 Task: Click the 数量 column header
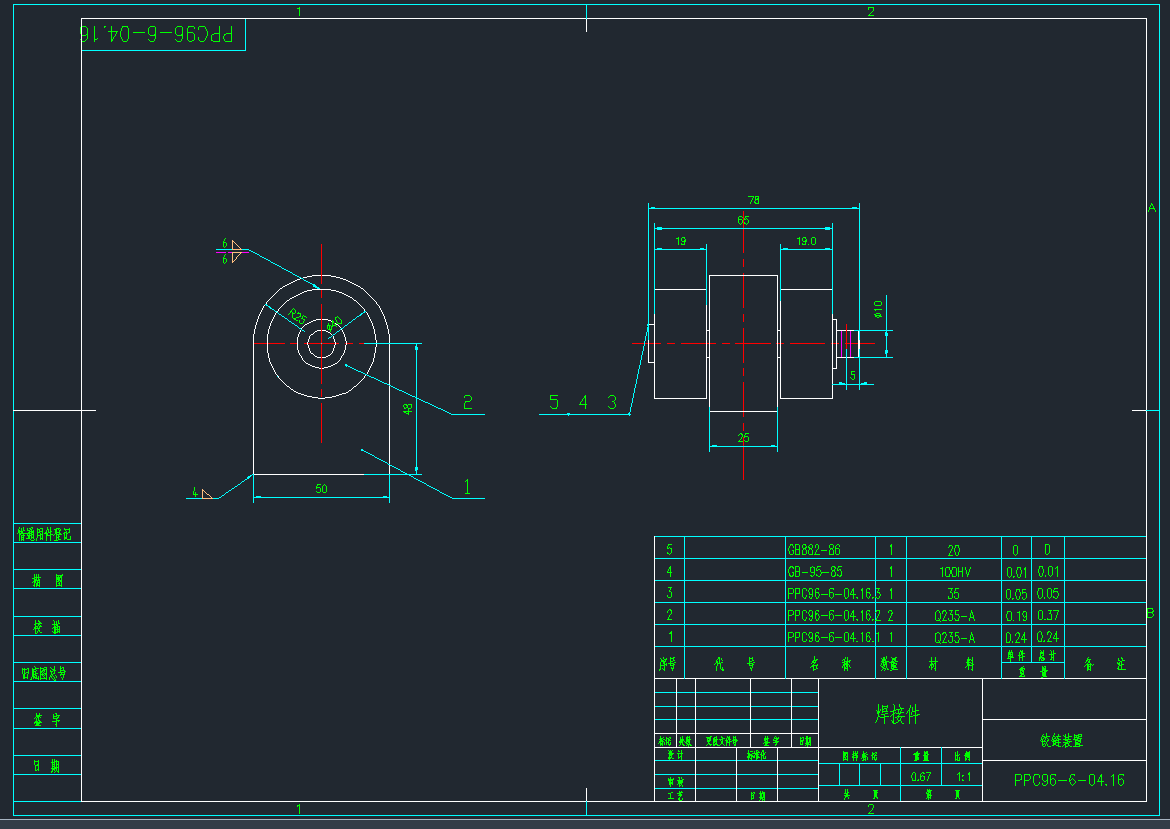pyautogui.click(x=889, y=663)
